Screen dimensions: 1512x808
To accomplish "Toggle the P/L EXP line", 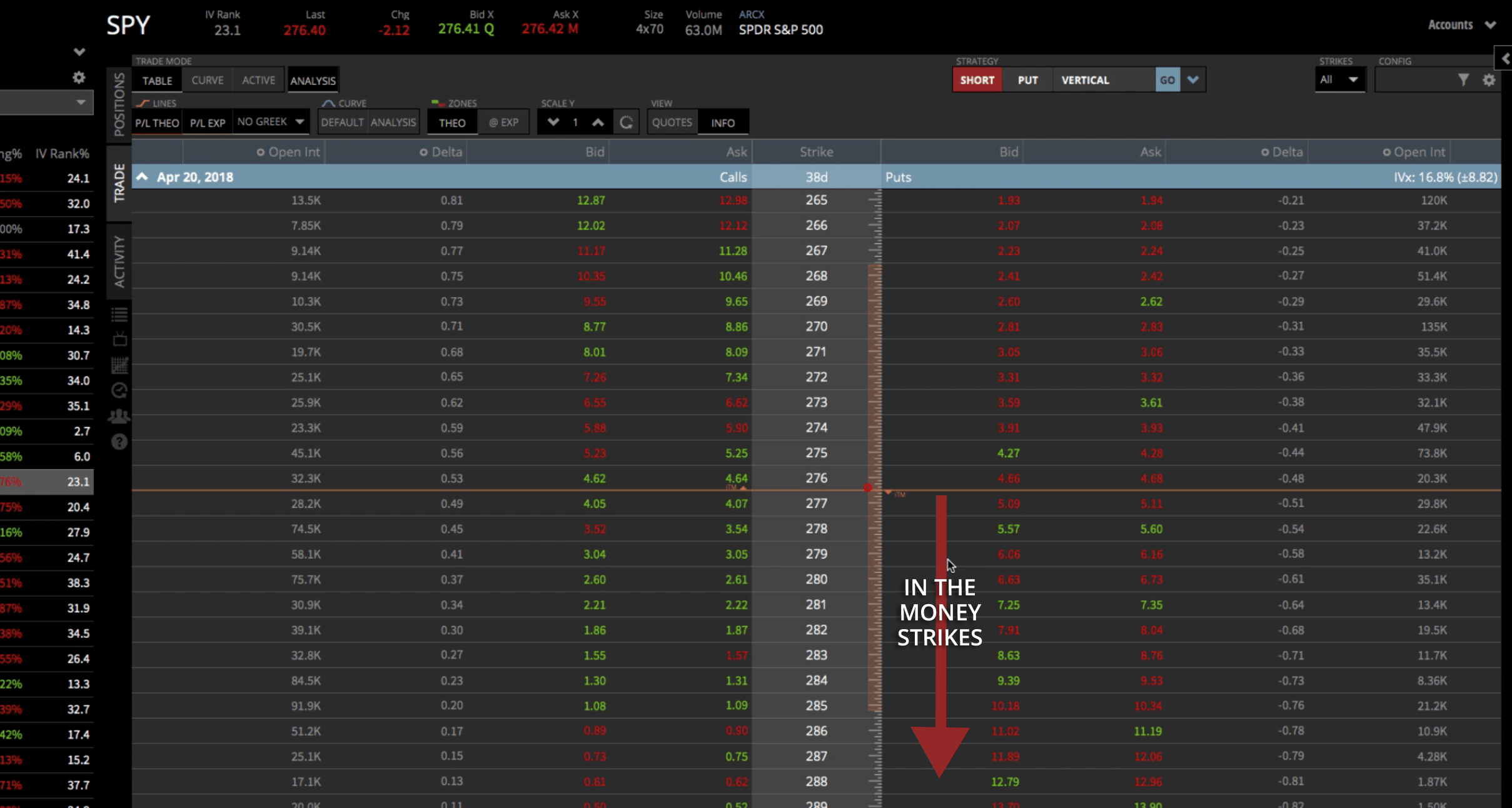I will [x=208, y=123].
